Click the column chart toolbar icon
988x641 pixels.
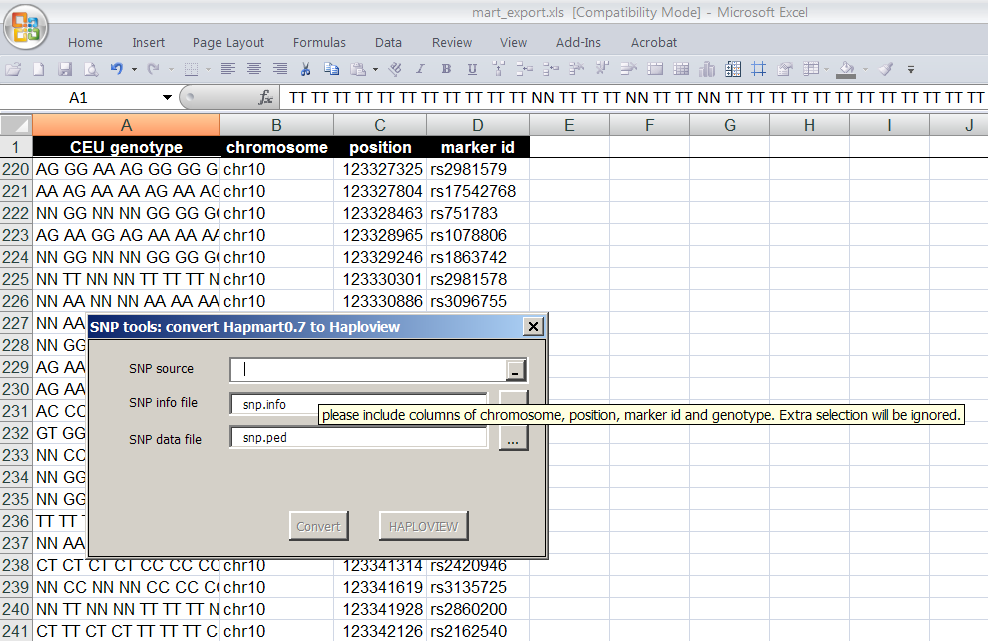707,69
